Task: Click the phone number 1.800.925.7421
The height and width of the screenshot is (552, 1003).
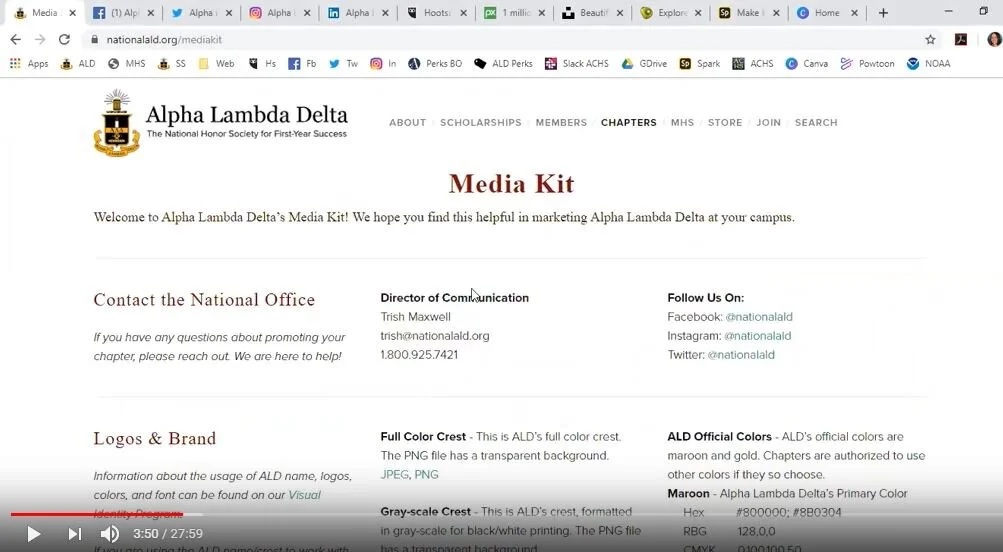Action: click(x=419, y=354)
